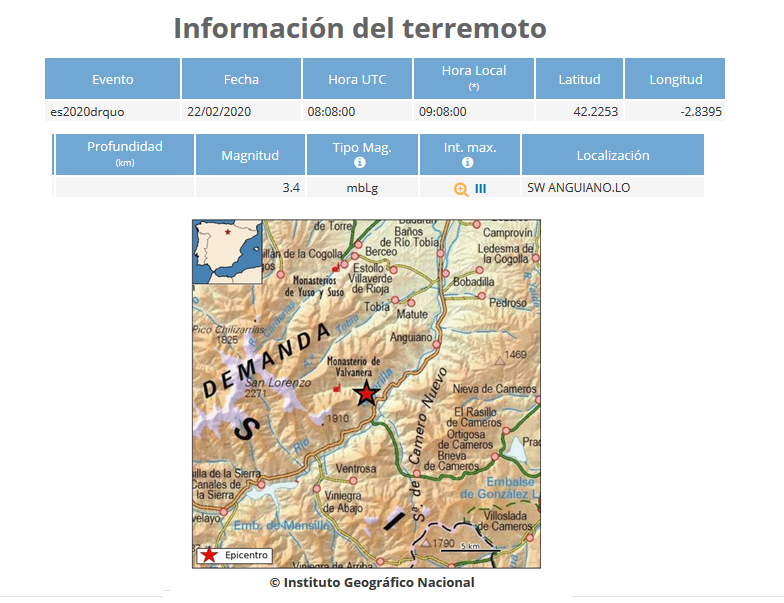Click San Lorenzo 2271 peak label

tap(278, 388)
